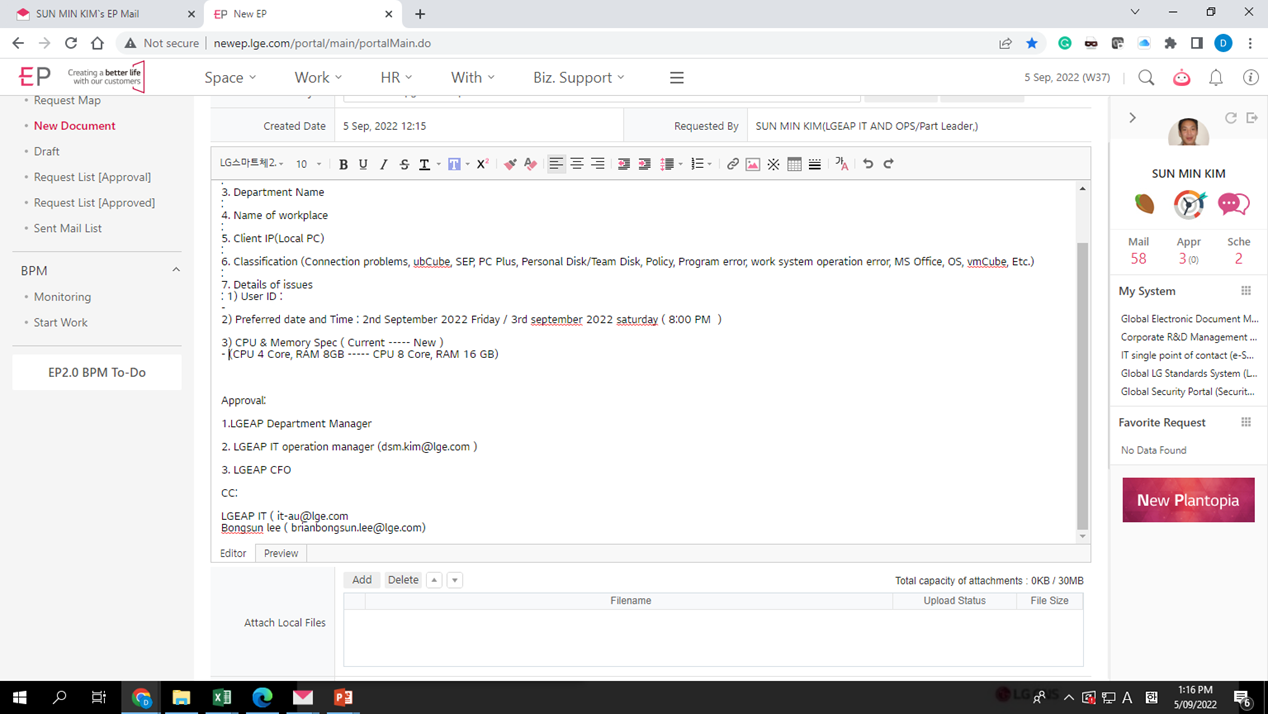This screenshot has width=1268, height=714.
Task: Click the information icon in header
Action: 1250,77
